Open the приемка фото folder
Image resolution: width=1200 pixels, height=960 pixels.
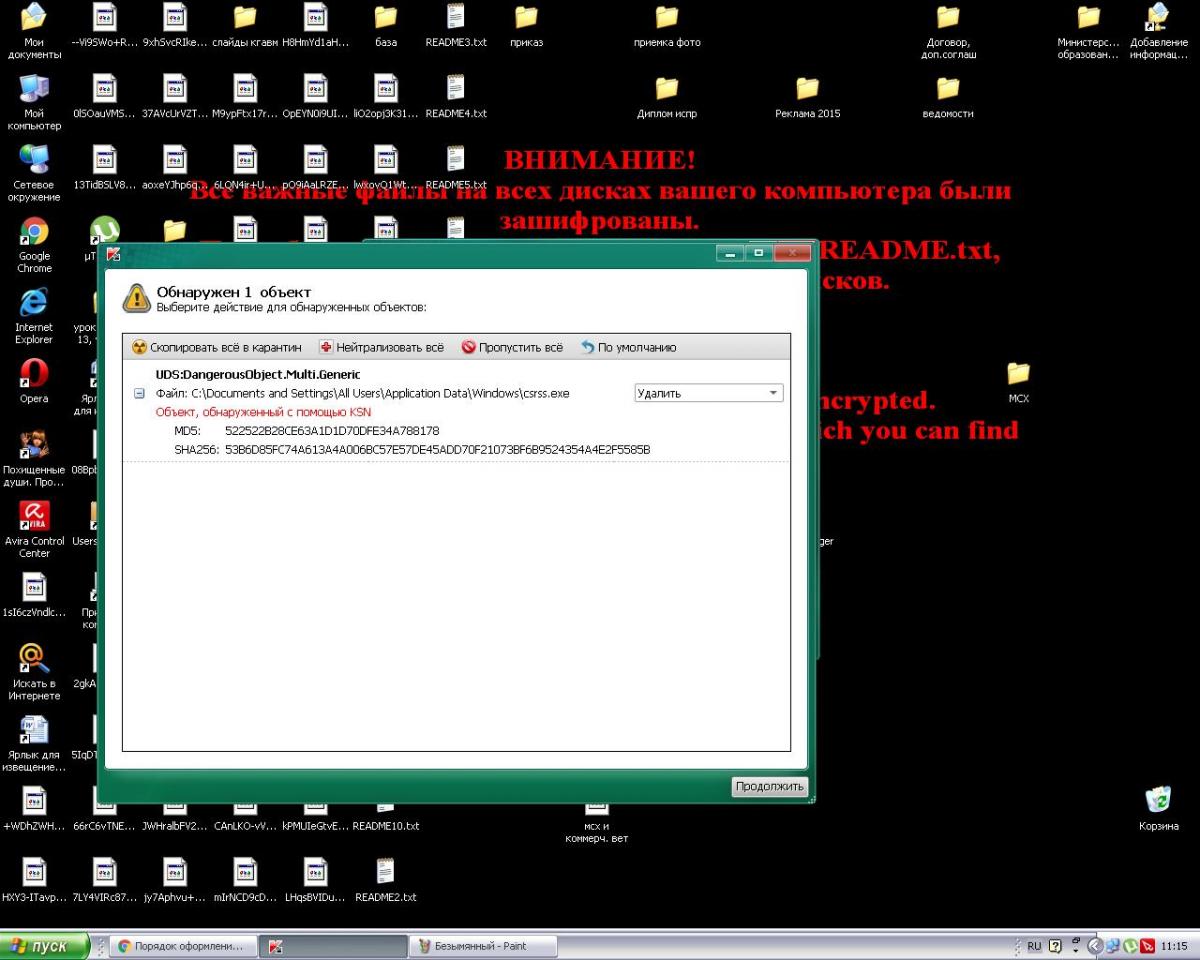[x=667, y=24]
